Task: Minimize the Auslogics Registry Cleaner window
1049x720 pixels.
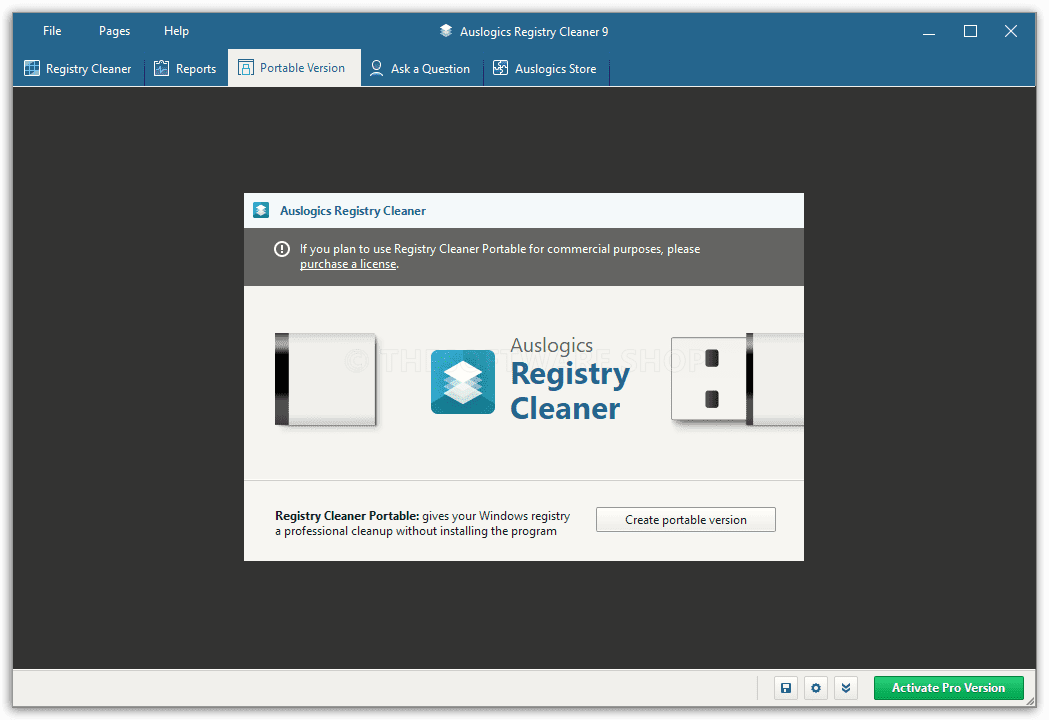Action: (x=929, y=31)
